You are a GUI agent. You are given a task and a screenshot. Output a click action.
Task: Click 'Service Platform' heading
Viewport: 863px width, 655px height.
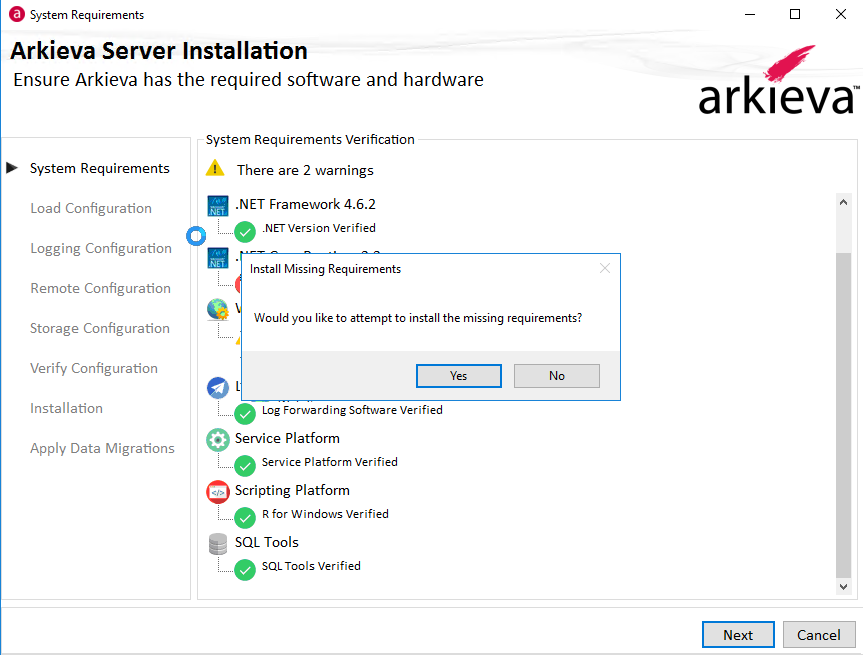287,438
